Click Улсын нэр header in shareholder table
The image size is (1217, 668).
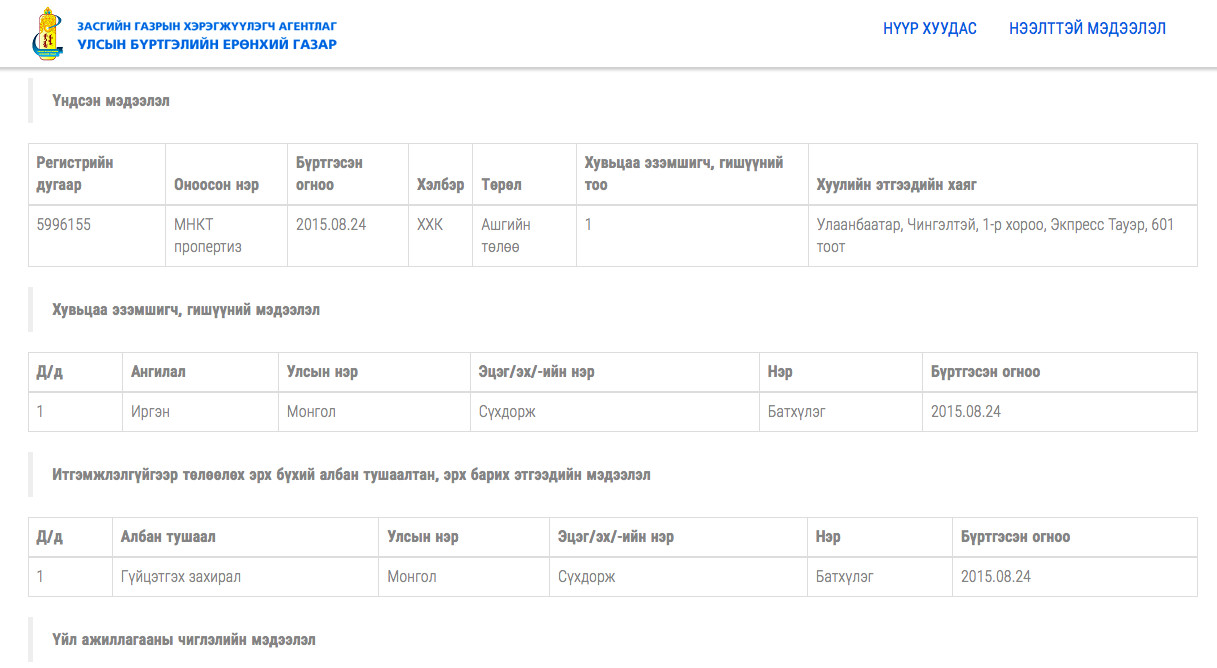tap(375, 372)
